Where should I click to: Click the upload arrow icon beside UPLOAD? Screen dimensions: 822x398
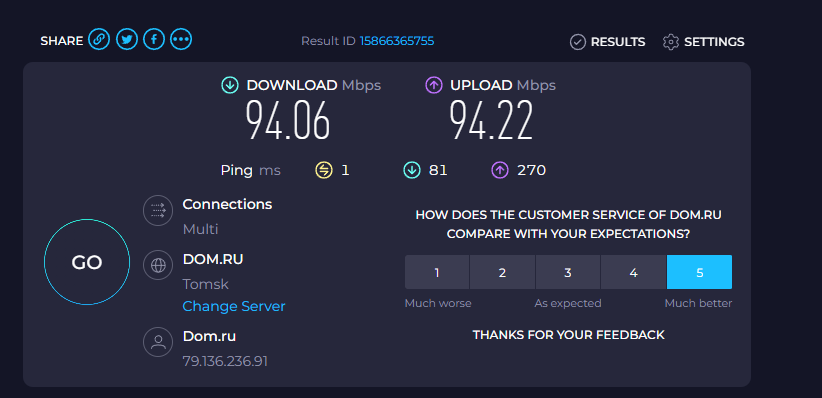click(x=434, y=85)
